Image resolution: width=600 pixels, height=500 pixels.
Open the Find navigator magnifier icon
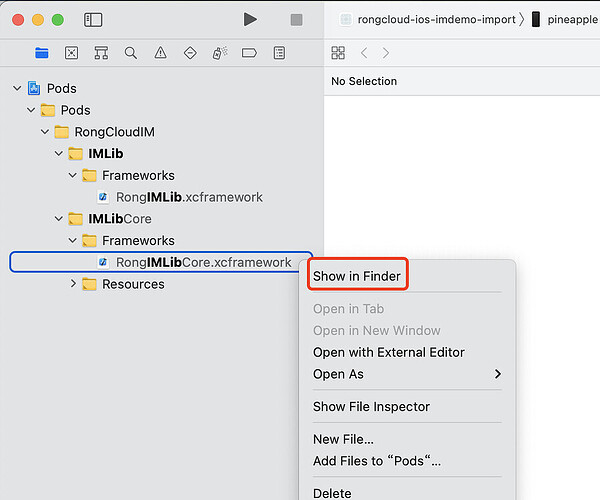131,53
